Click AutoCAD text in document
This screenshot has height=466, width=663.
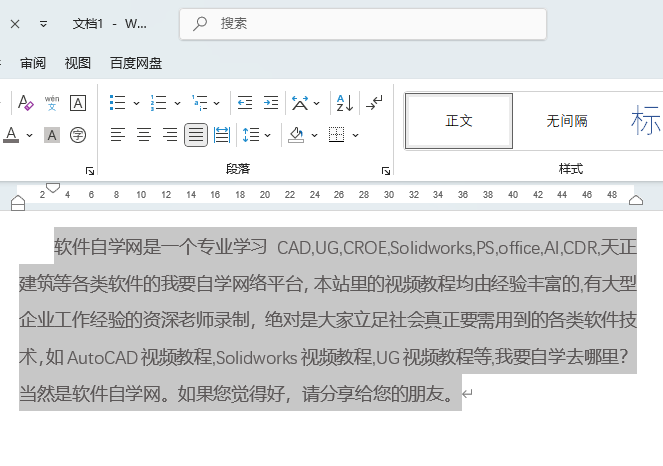102,358
